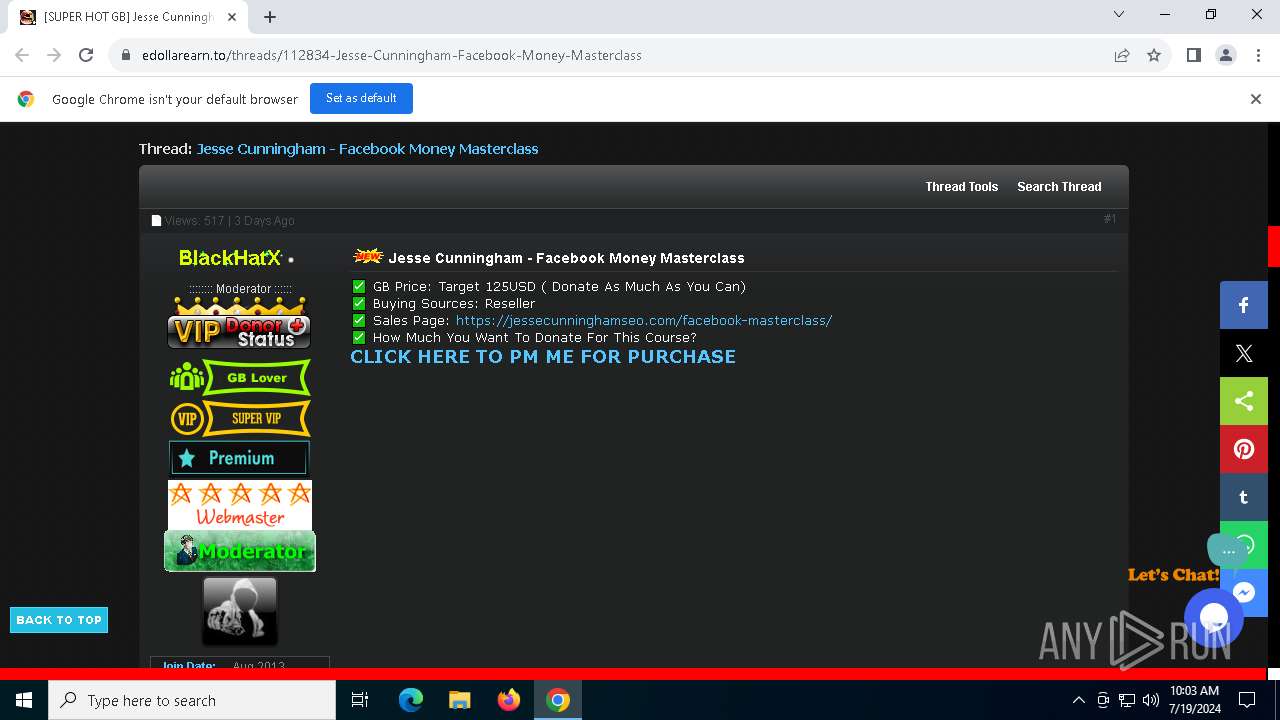Share the thread on X (Twitter)
1280x720 pixels.
tap(1243, 353)
